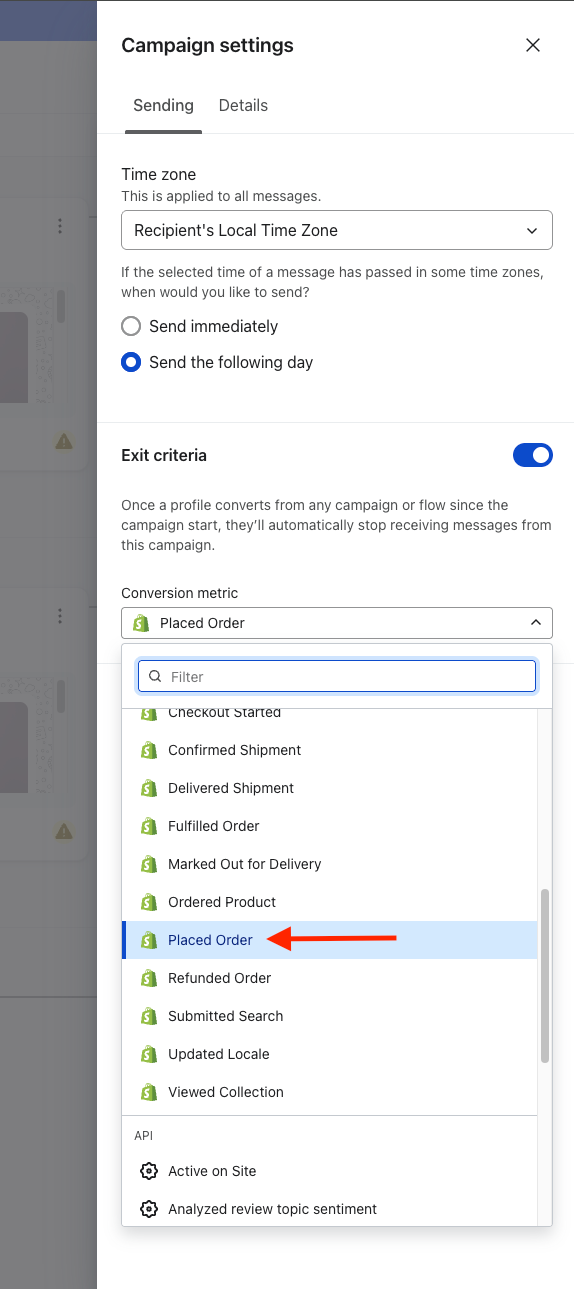Collapse the Conversion metric dropdown arrow

pyautogui.click(x=536, y=623)
